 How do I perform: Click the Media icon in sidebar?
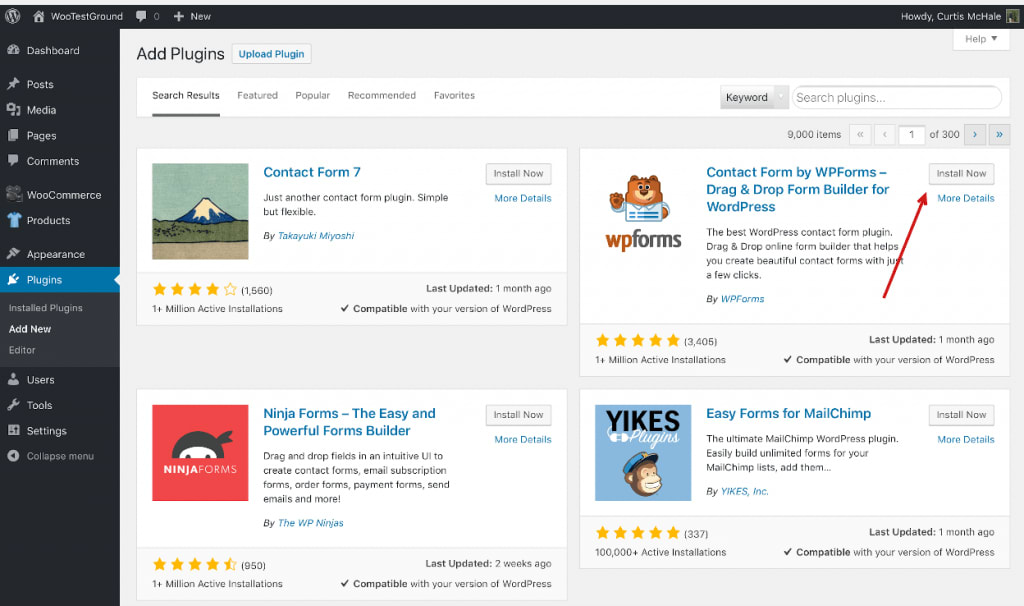[13, 109]
